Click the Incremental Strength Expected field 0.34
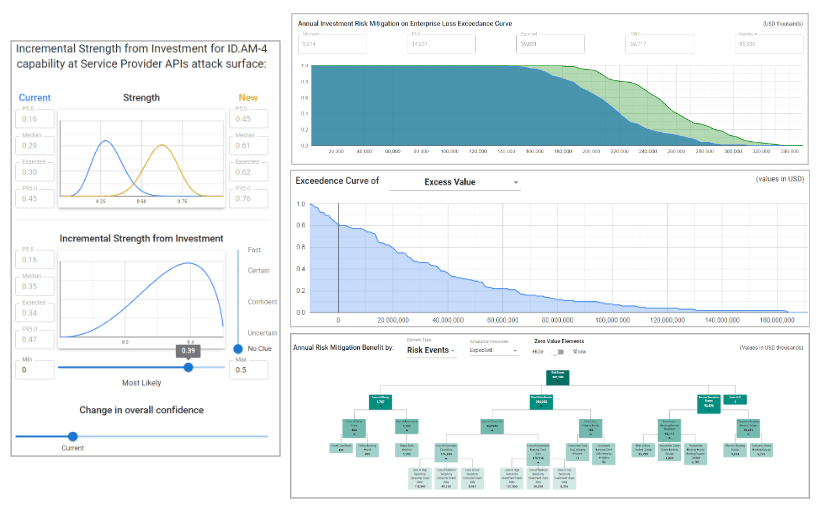 coord(35,313)
